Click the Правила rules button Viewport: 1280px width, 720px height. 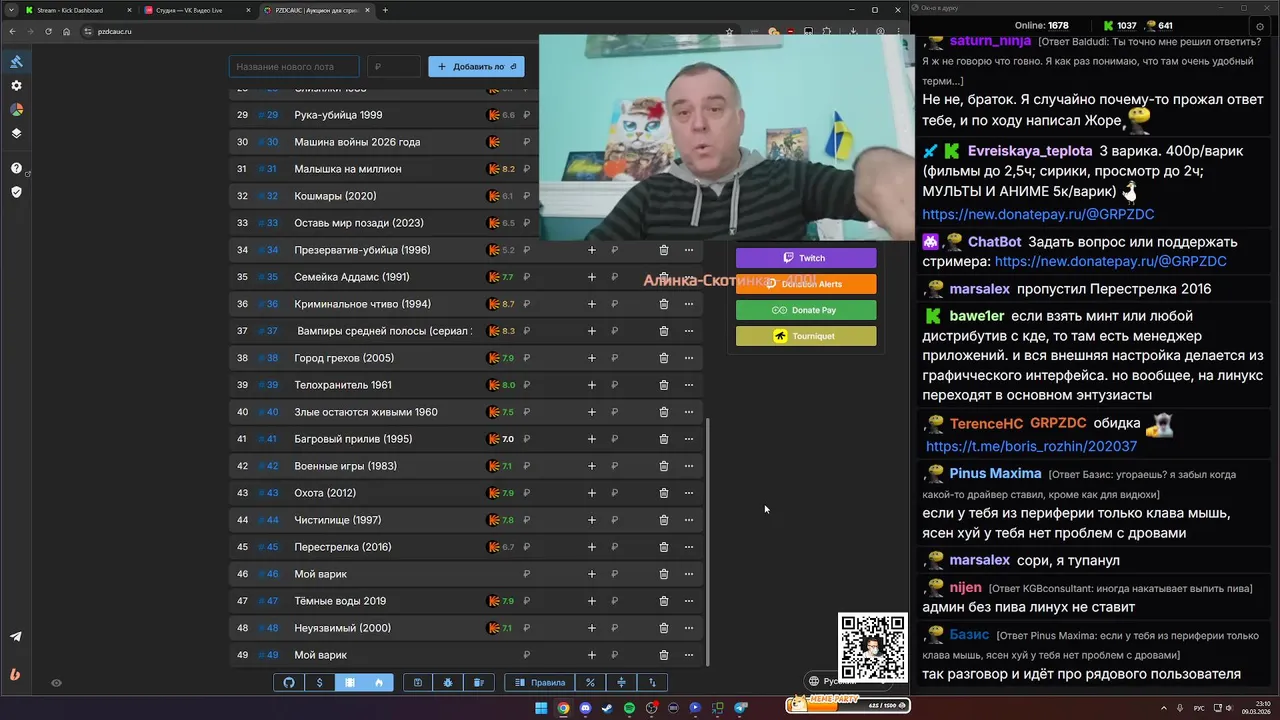(540, 683)
